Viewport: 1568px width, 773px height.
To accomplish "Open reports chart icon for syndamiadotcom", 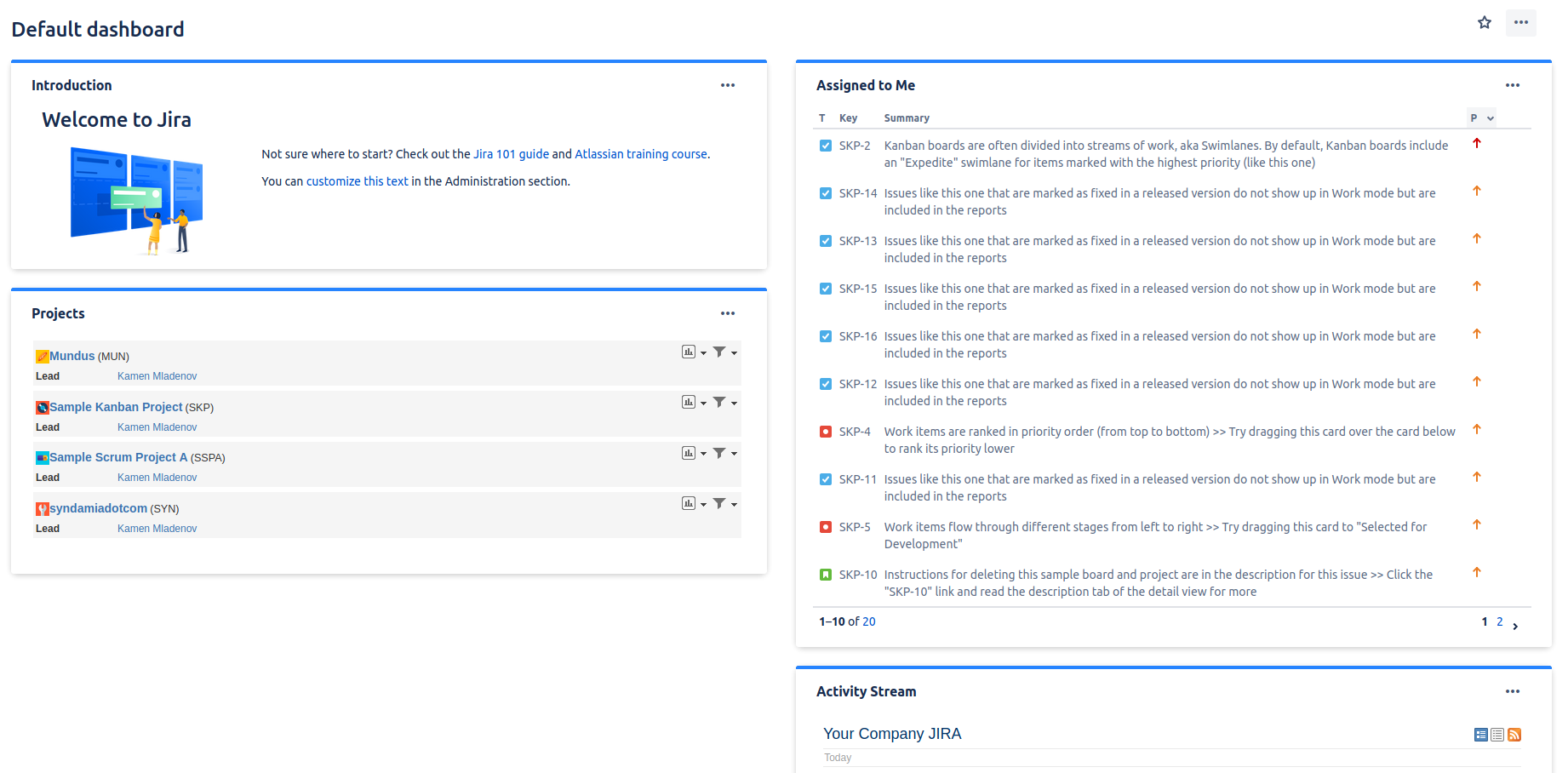I will tap(689, 503).
